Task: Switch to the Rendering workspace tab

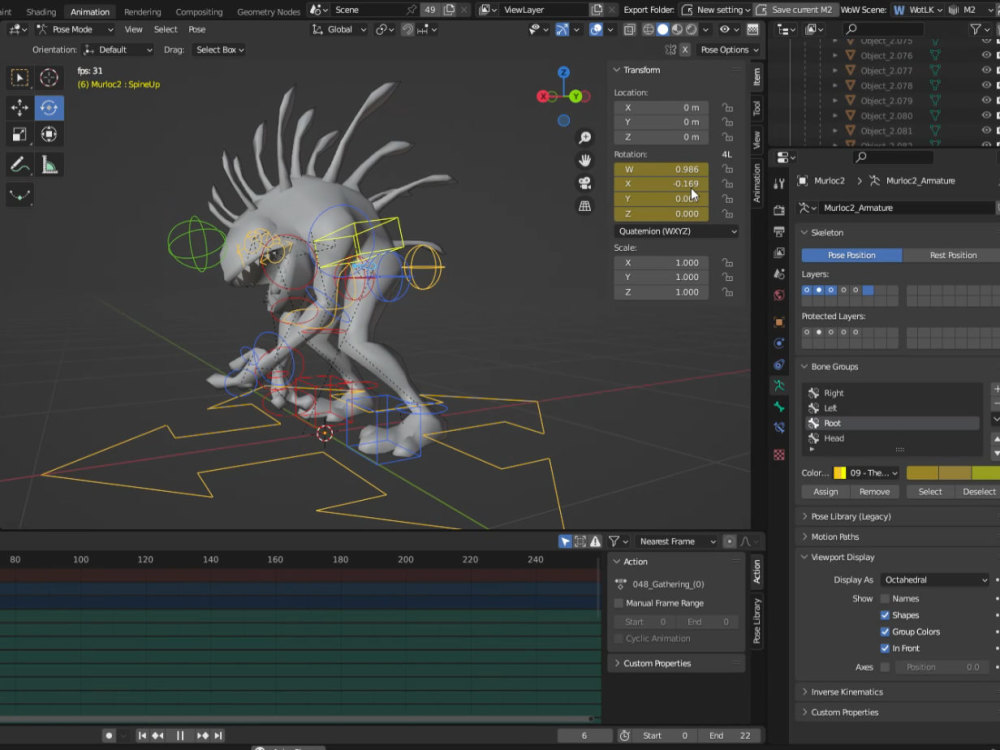Action: [142, 11]
